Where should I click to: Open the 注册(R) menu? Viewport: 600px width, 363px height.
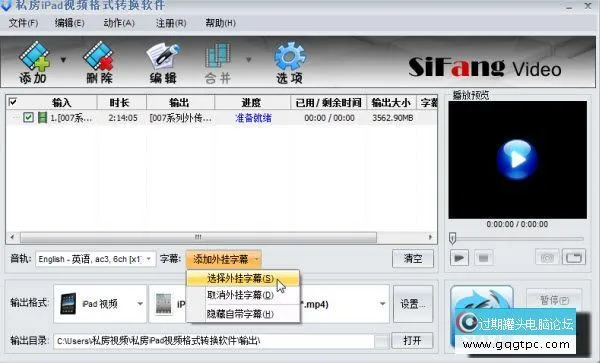pos(171,23)
